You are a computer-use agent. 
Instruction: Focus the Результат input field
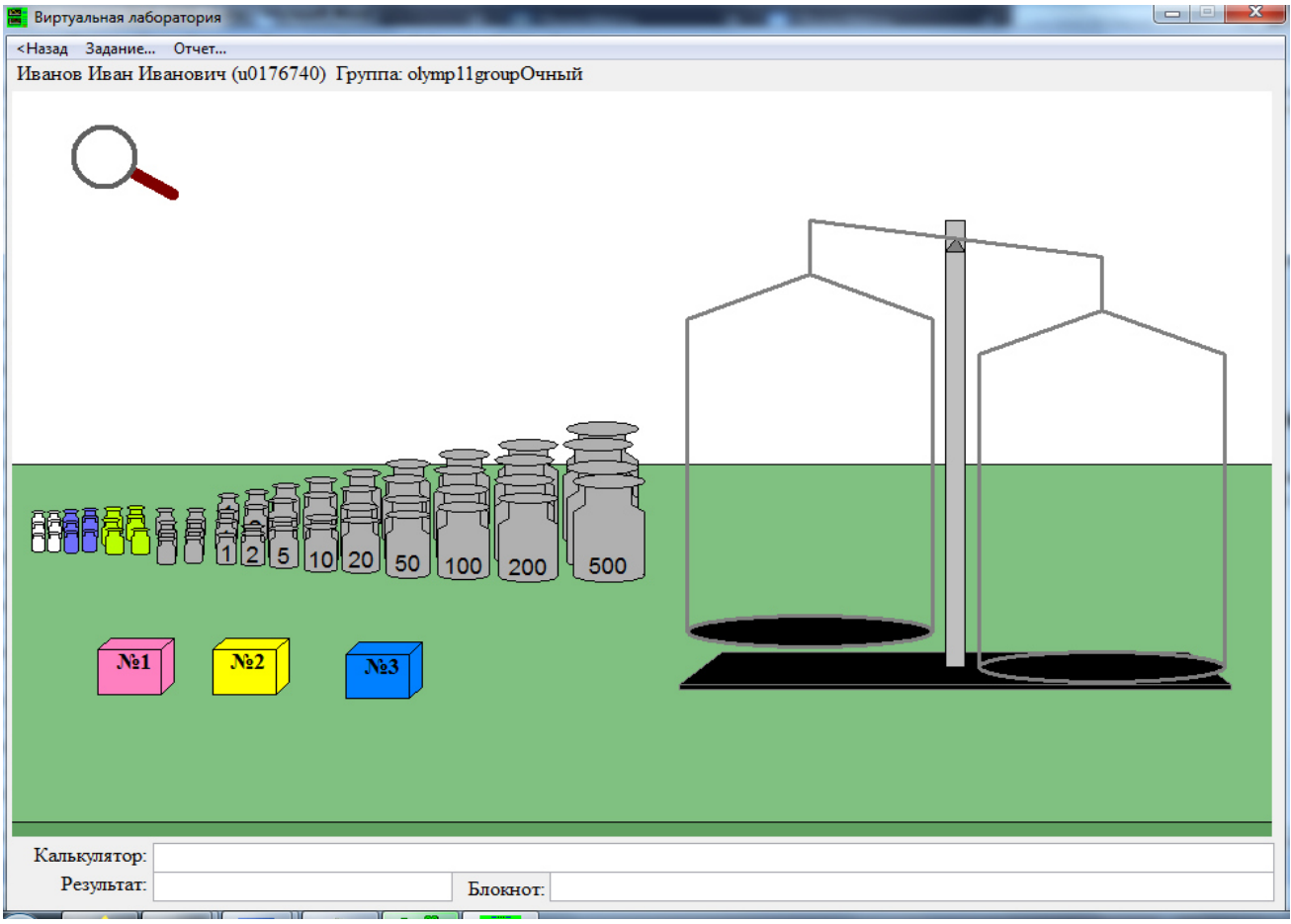[x=302, y=886]
